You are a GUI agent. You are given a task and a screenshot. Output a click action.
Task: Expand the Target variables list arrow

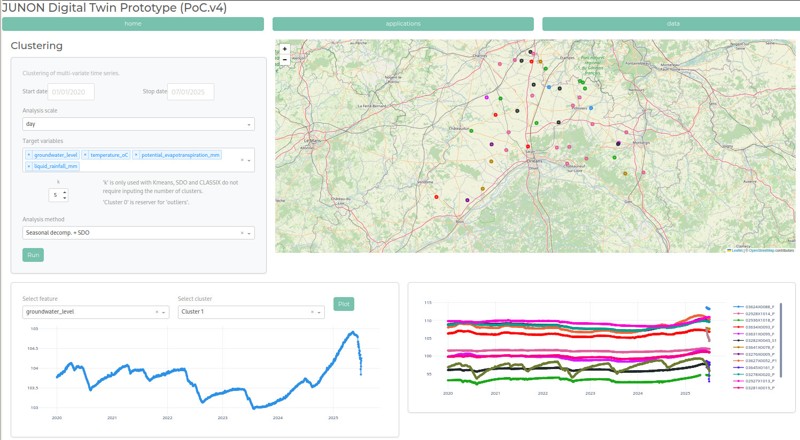pos(249,160)
